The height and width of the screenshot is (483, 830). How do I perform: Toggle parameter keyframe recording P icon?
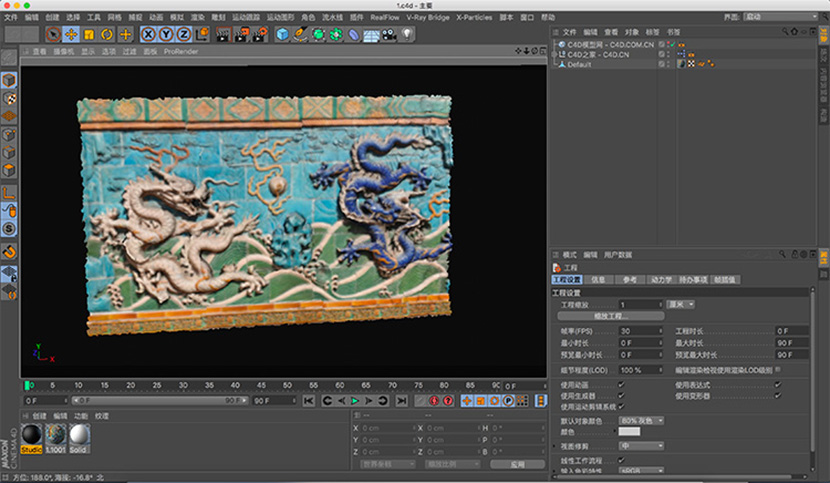[508, 401]
